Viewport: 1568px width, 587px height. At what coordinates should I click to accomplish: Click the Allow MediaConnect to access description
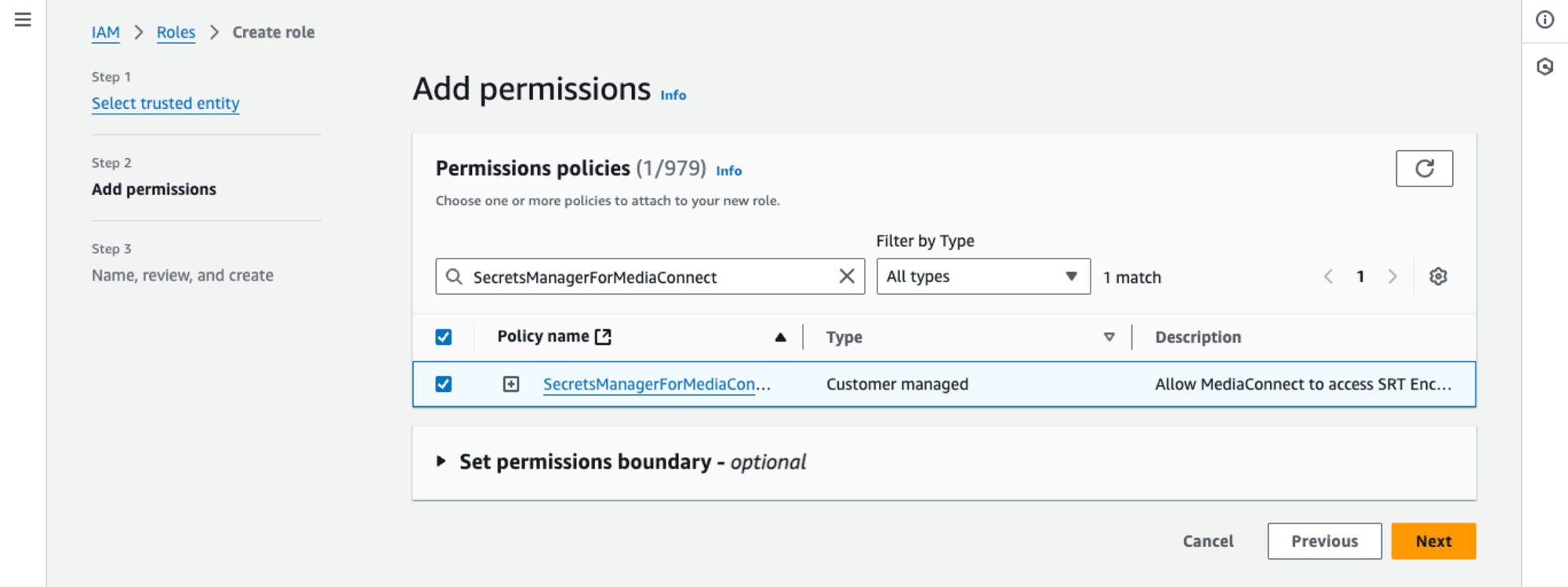click(1303, 384)
